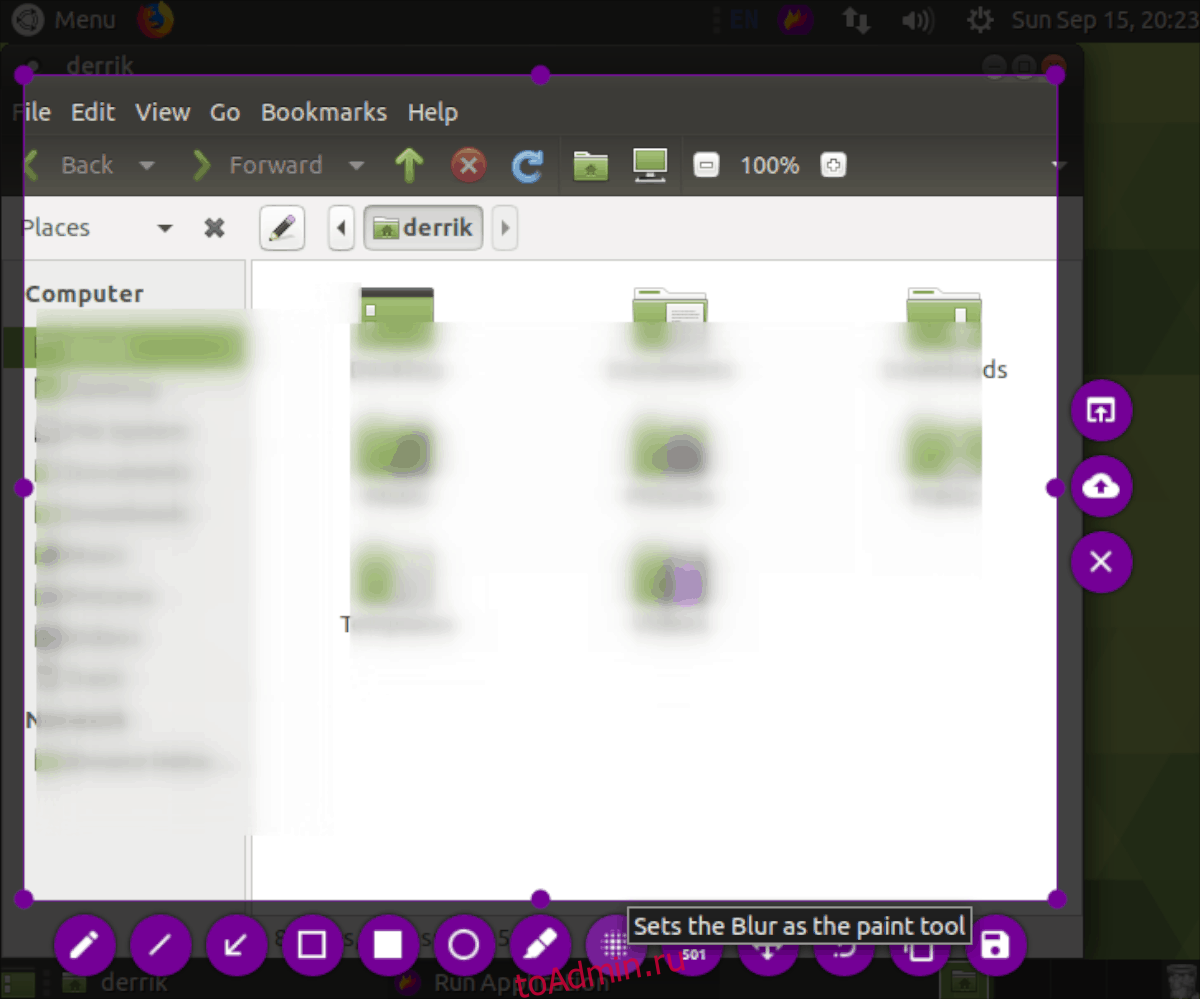Image resolution: width=1200 pixels, height=999 pixels.
Task: Select the Circle paint tool
Action: 464,945
